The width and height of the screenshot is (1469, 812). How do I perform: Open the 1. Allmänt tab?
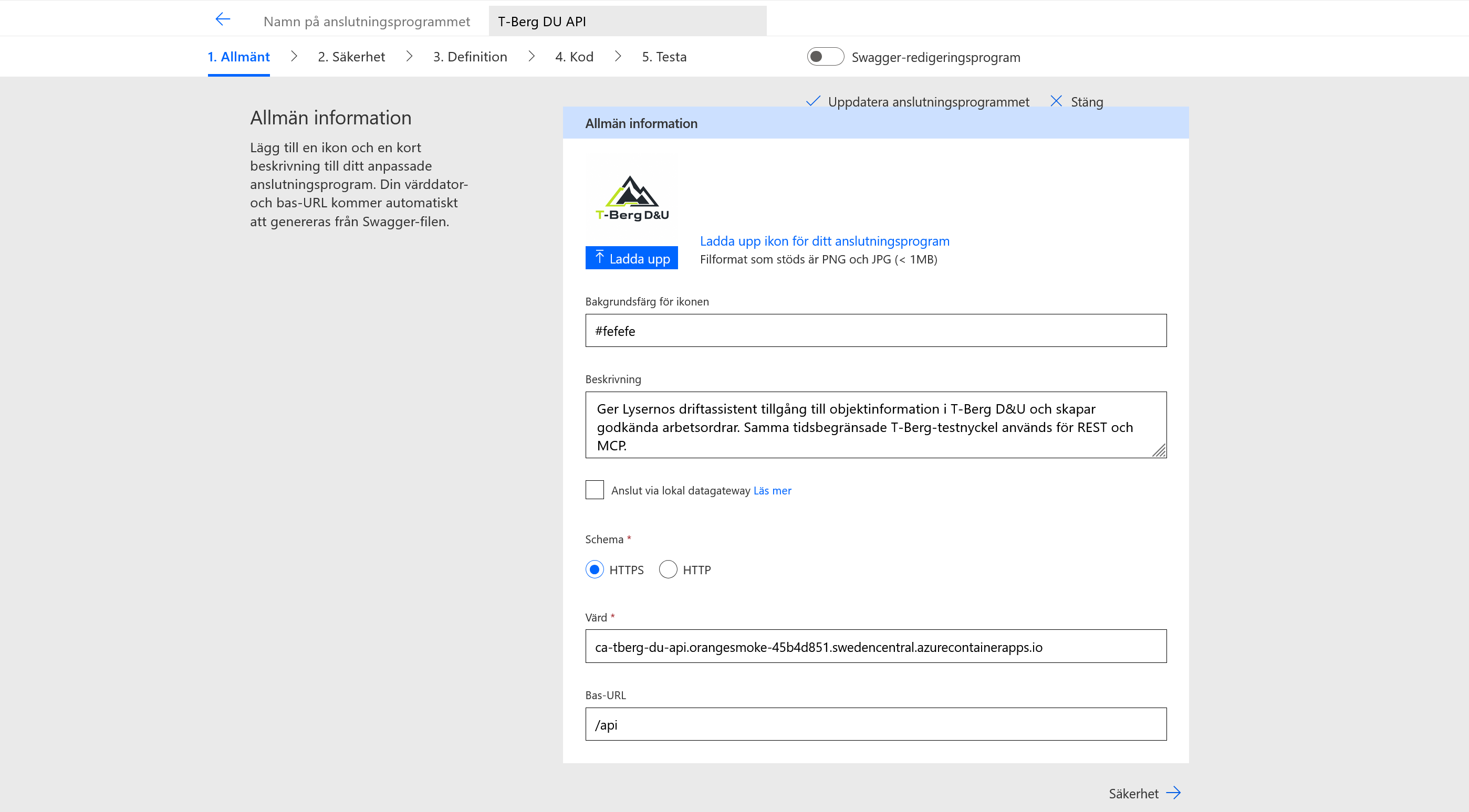238,57
